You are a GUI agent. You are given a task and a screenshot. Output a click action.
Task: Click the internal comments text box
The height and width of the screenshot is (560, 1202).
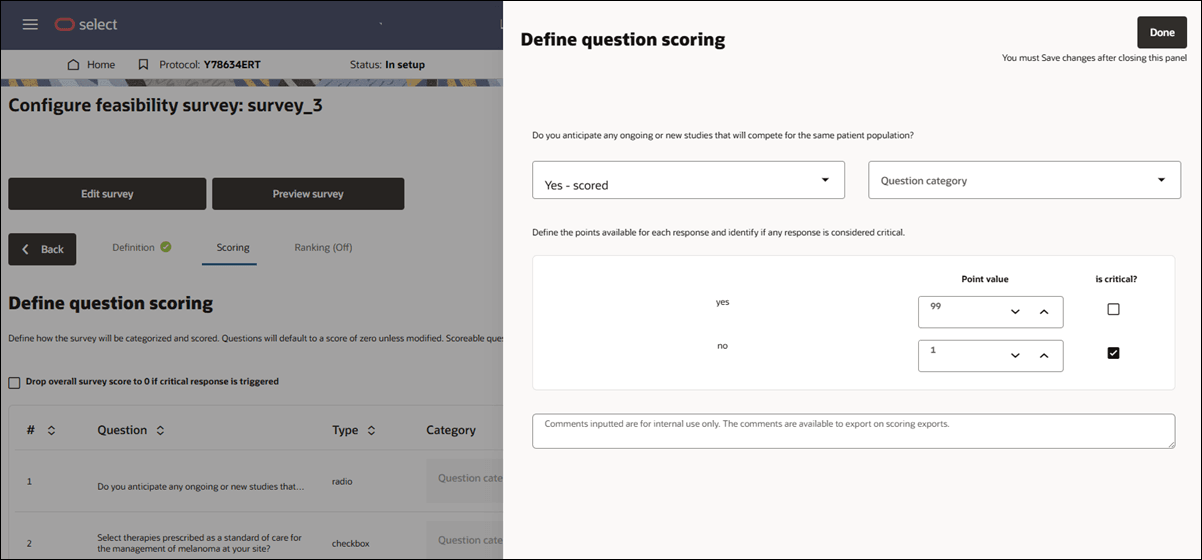click(x=853, y=431)
